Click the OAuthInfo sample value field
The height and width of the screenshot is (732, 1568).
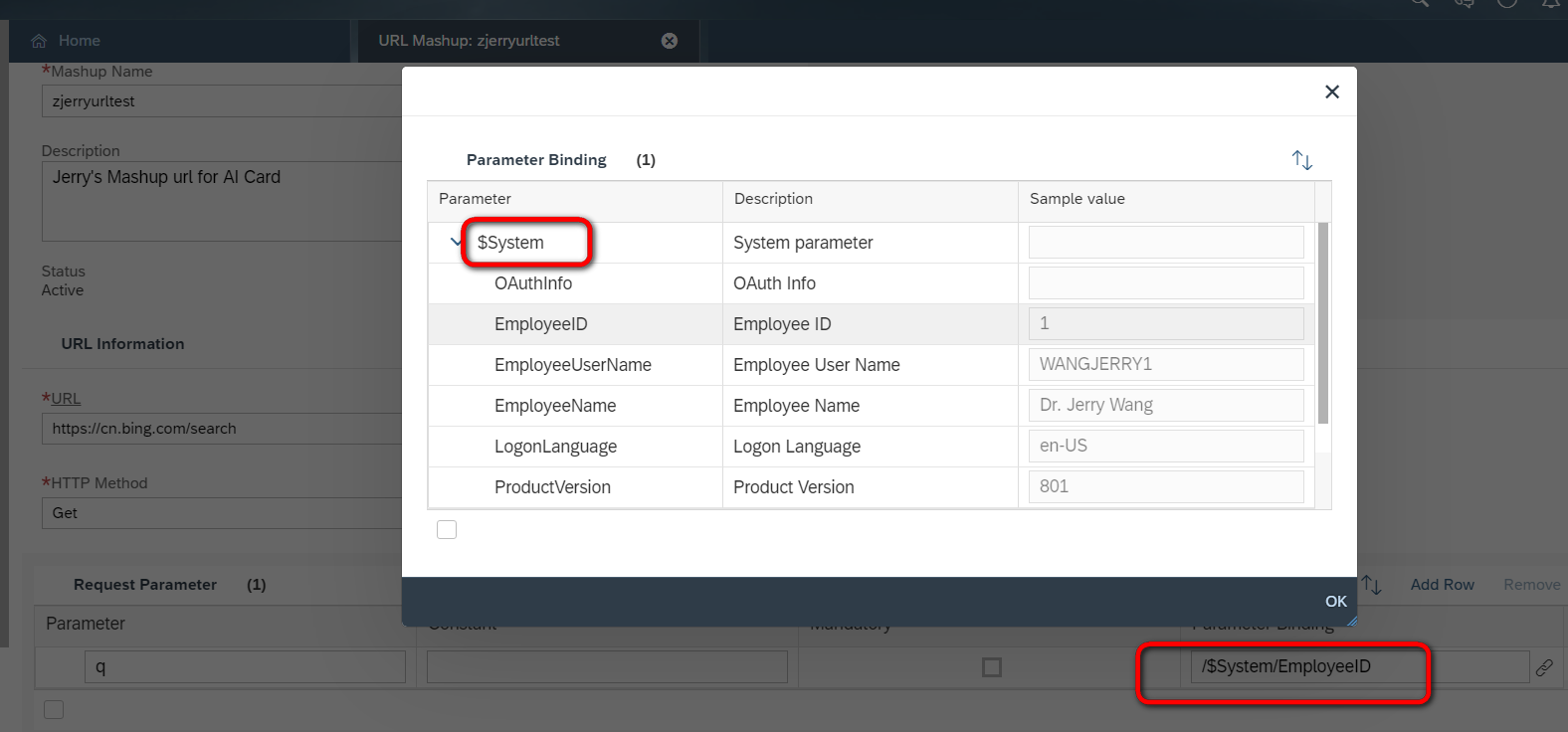(1166, 283)
